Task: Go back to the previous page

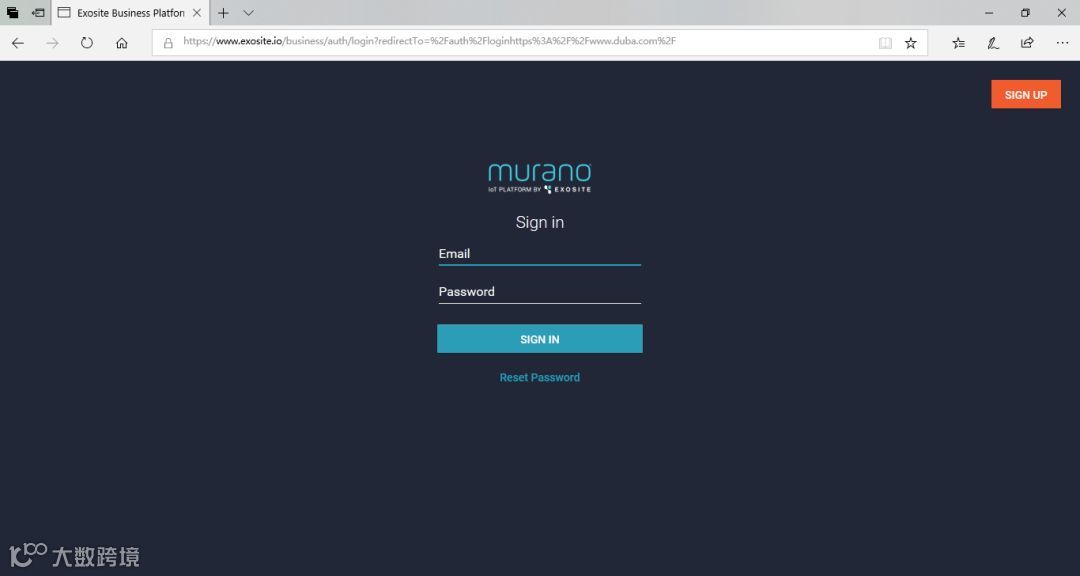Action: [x=18, y=43]
